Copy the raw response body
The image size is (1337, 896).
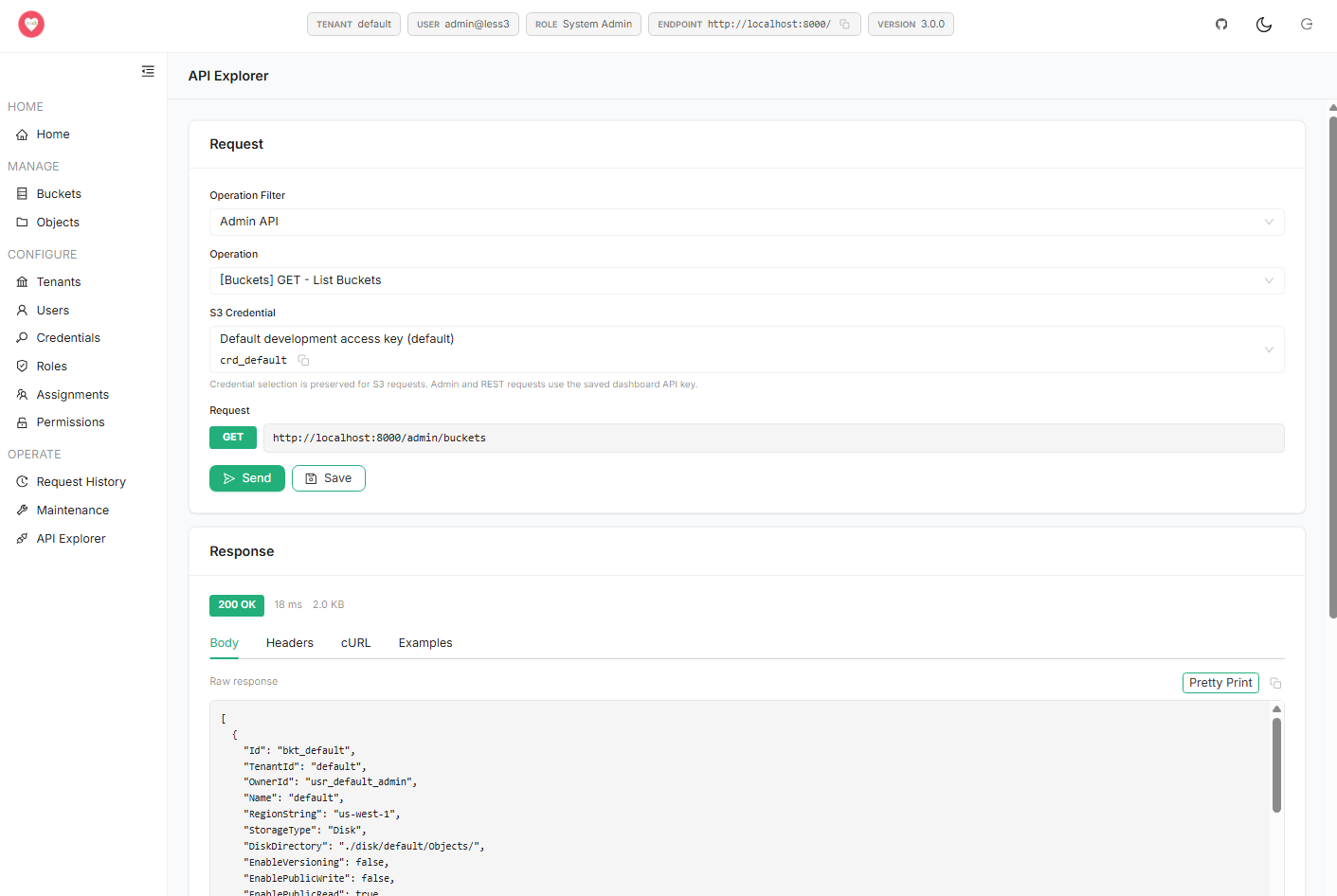click(x=1275, y=683)
